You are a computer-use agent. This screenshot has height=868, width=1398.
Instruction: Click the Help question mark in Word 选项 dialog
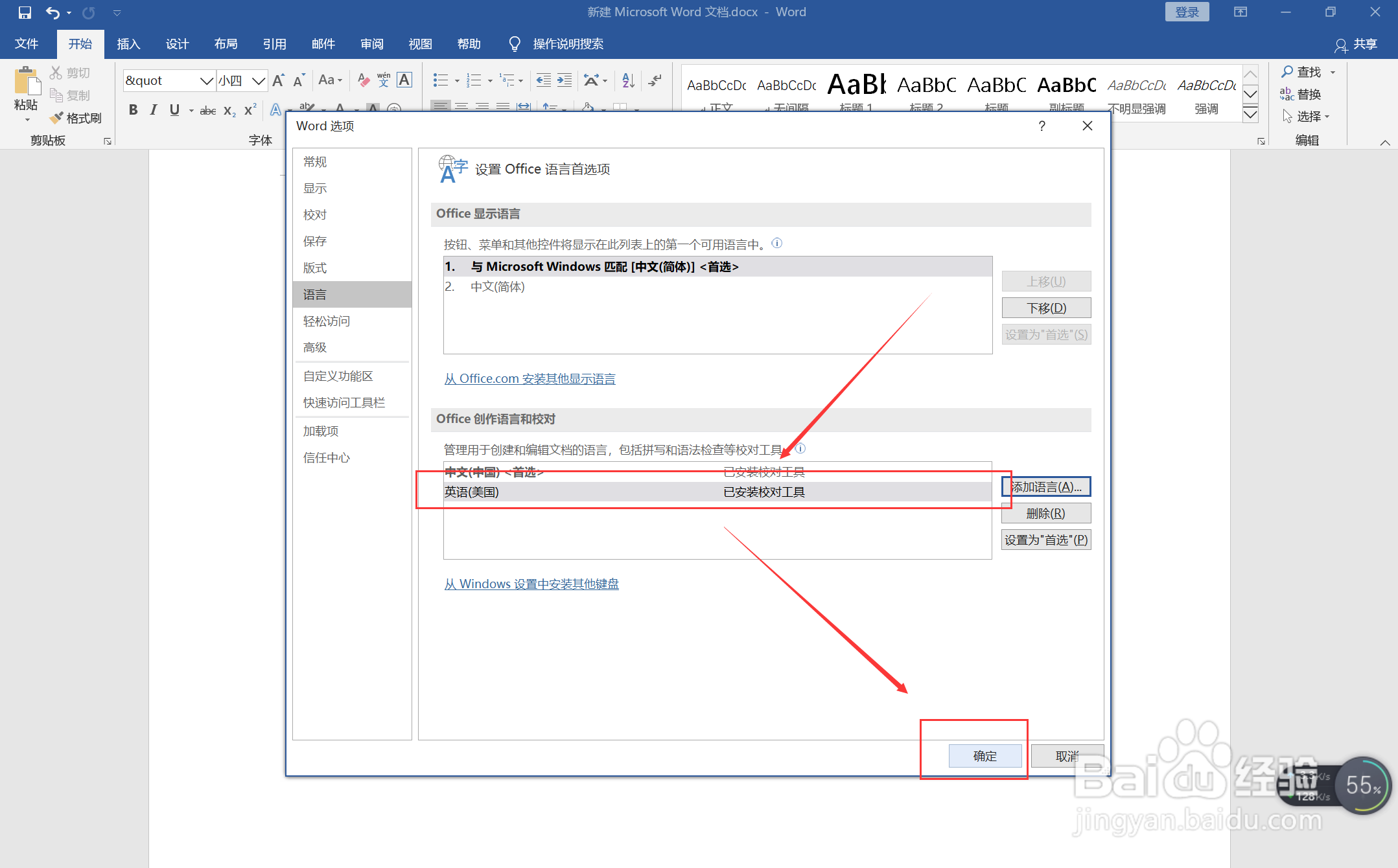click(1042, 126)
